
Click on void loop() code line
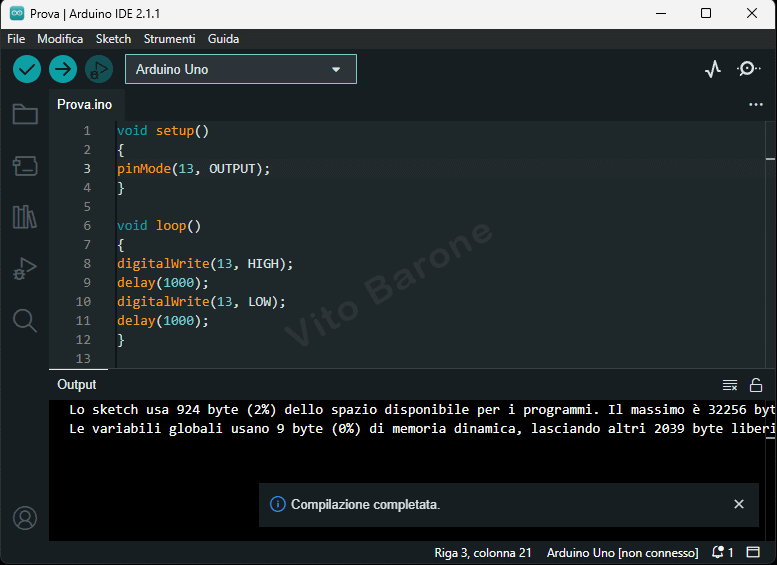[x=159, y=226]
